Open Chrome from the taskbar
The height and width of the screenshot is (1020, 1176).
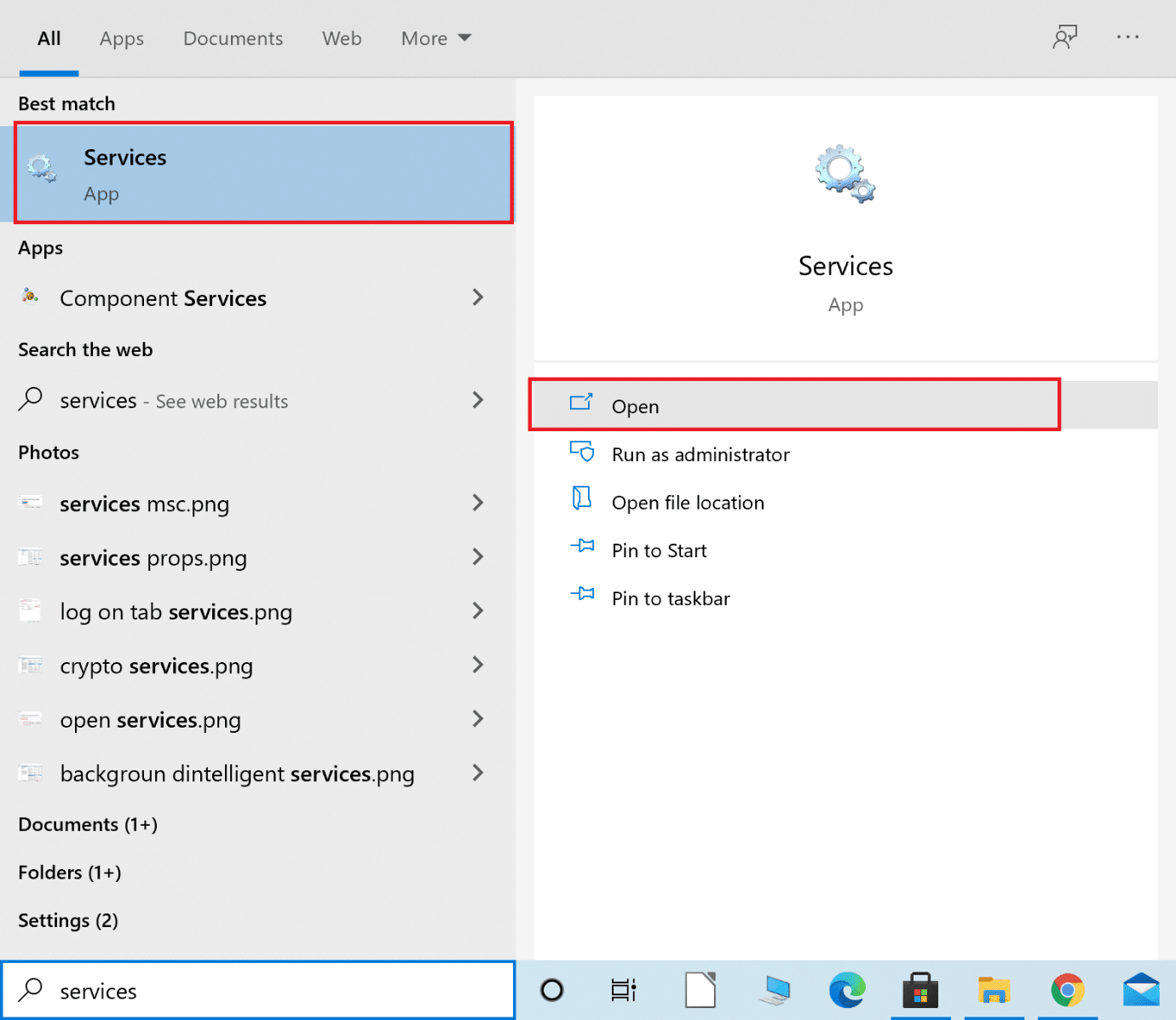pos(1066,989)
